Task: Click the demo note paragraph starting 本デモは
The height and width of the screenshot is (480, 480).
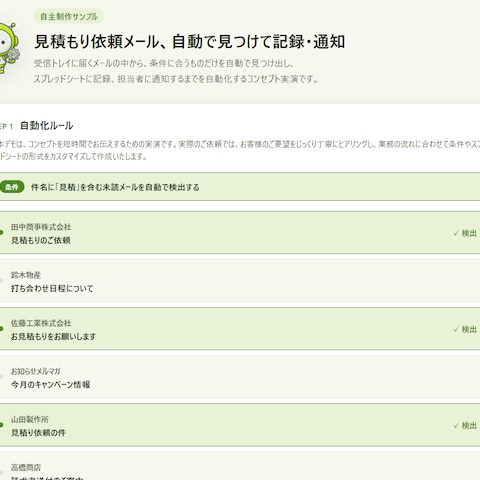Action: tap(240, 150)
